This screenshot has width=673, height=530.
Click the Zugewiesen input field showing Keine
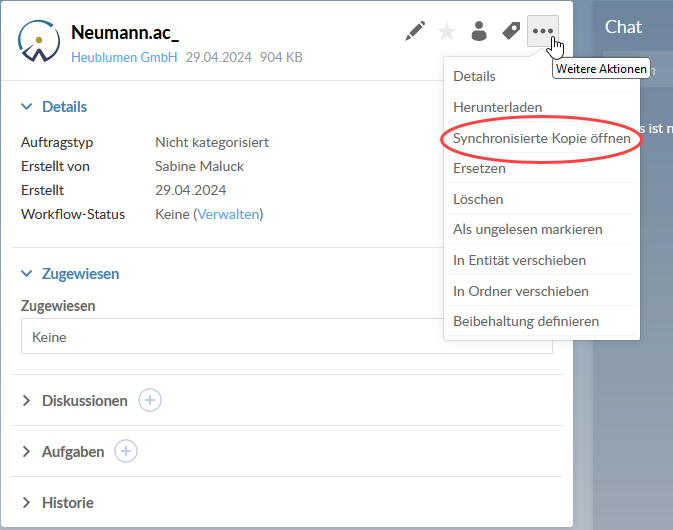287,336
